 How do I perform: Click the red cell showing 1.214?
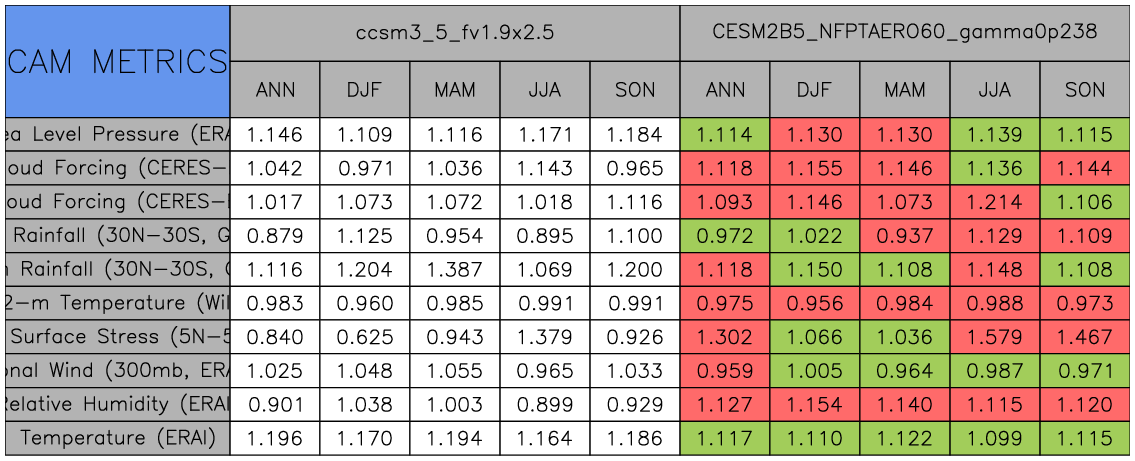(x=994, y=202)
